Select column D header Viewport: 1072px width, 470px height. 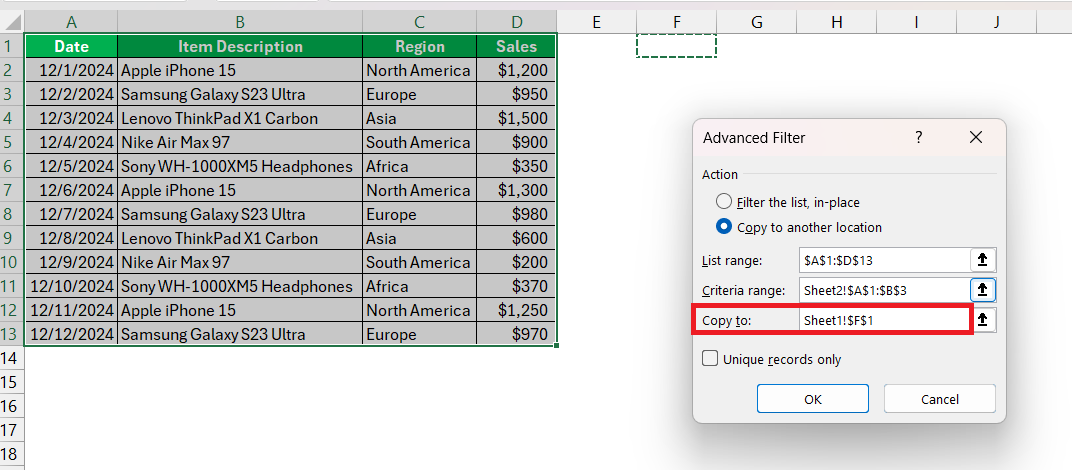517,23
